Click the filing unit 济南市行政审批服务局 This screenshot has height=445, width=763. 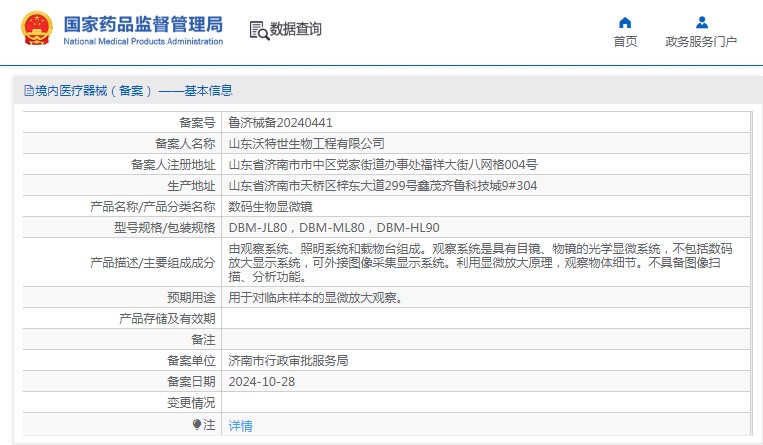pos(288,361)
